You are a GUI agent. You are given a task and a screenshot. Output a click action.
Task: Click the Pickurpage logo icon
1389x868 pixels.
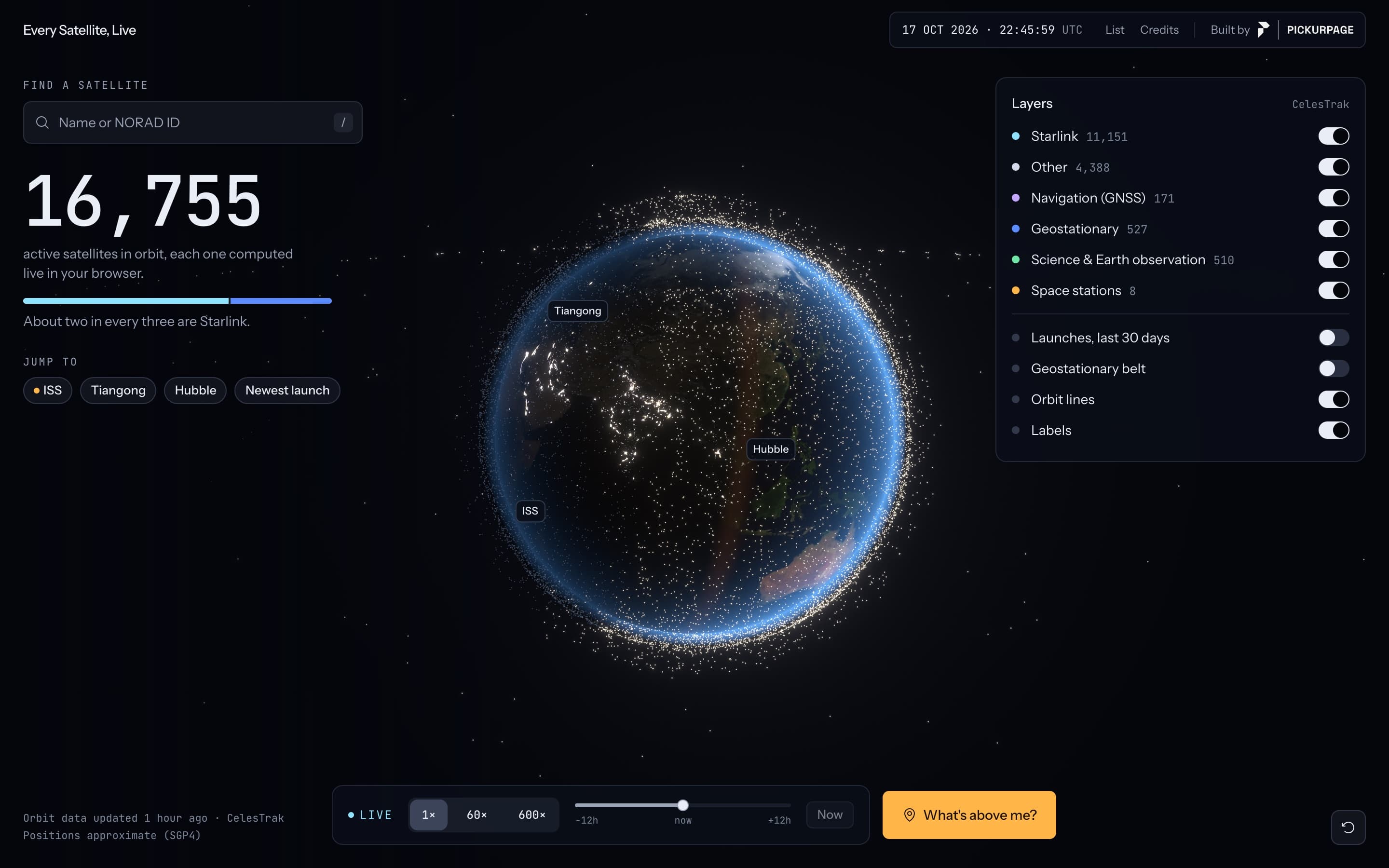(1263, 30)
